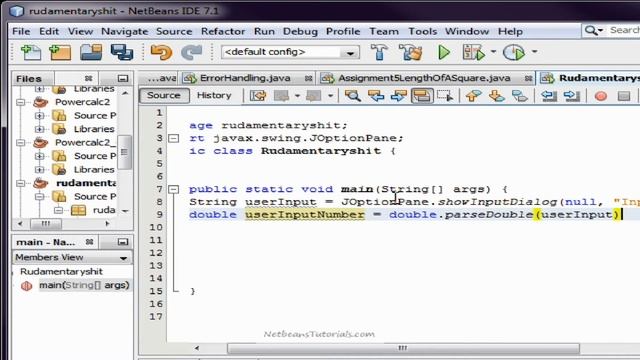
Task: Click Start Macro Recording red icon
Action: point(601,96)
